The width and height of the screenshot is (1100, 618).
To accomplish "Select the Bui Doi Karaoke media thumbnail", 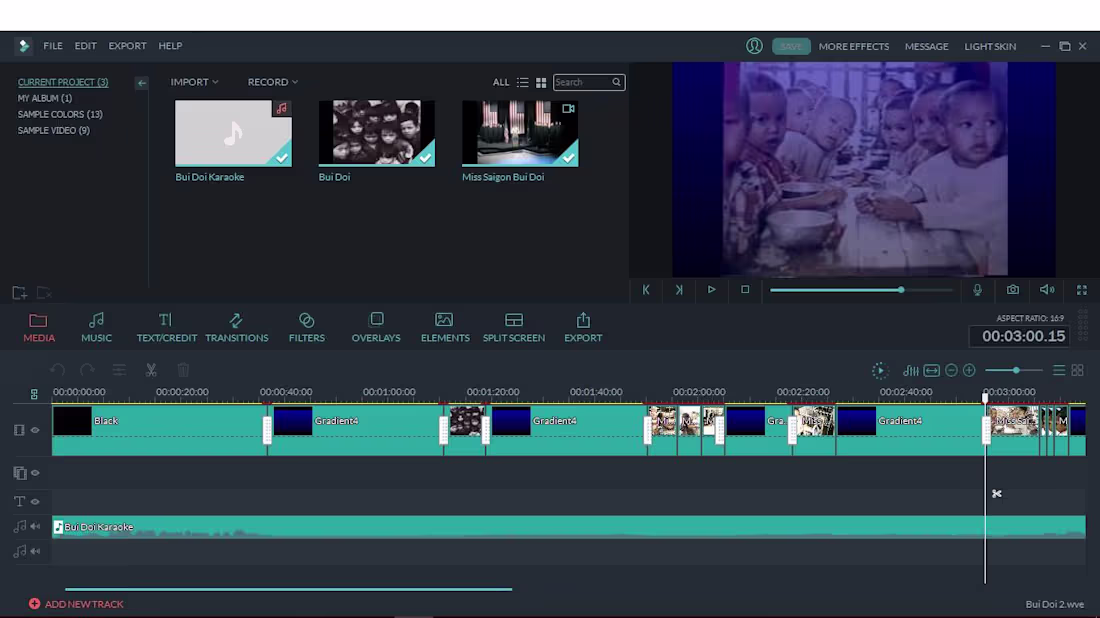I will (x=233, y=133).
